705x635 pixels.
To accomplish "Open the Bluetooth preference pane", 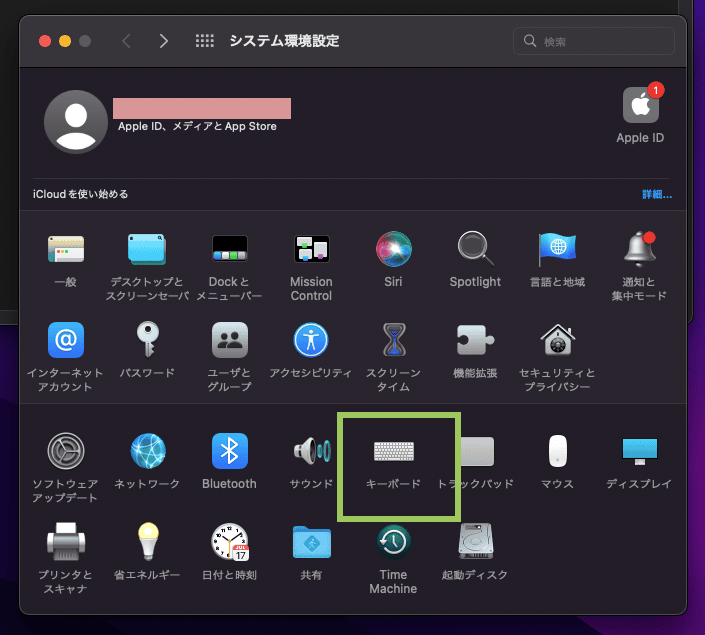I will (x=229, y=451).
